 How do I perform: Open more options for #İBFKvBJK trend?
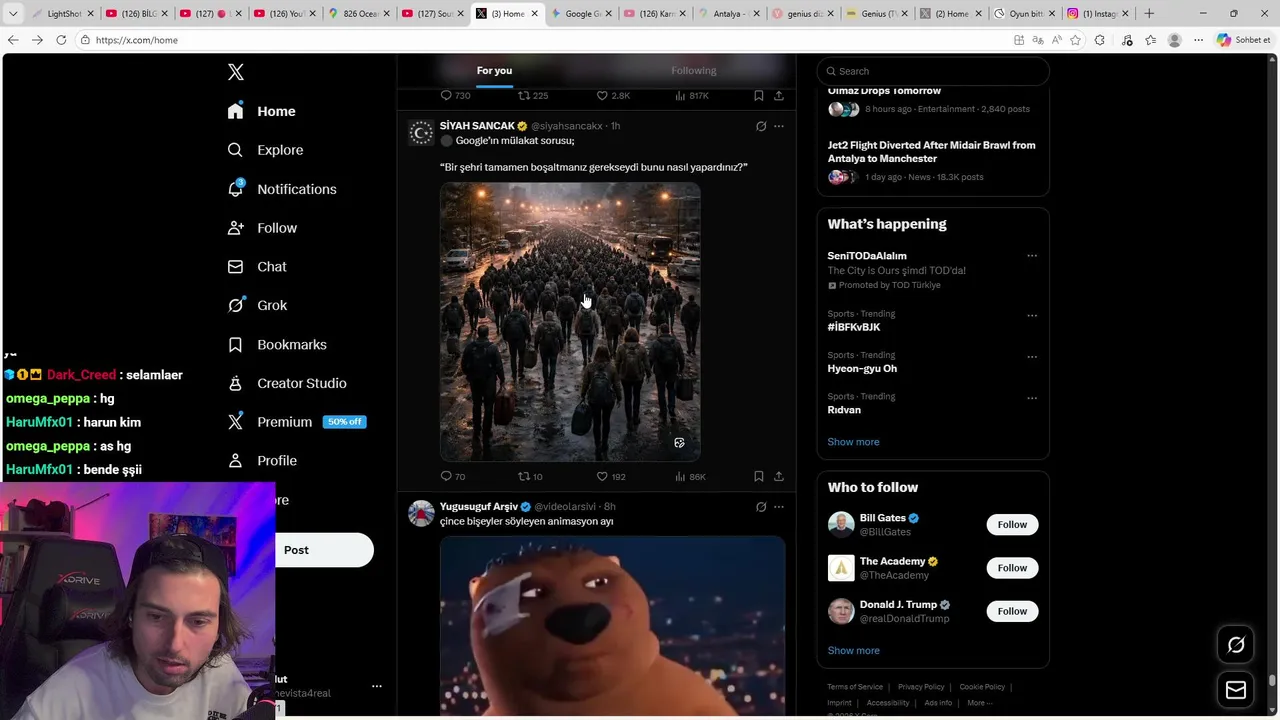point(1032,315)
